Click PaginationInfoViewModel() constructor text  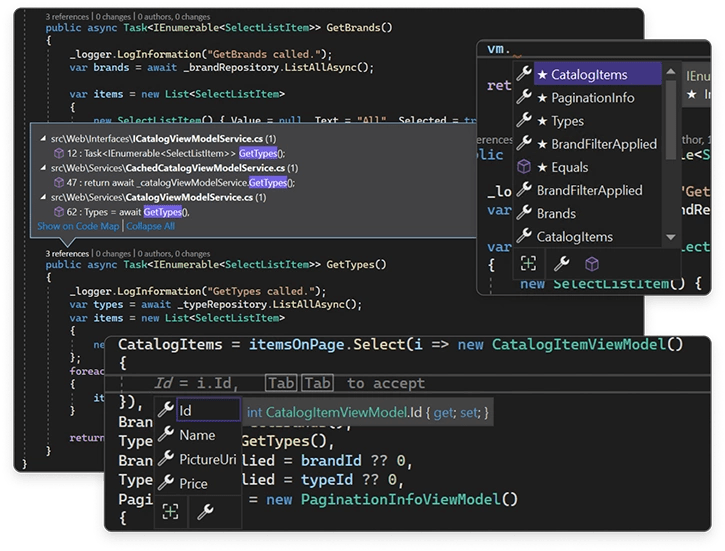pyautogui.click(x=410, y=500)
